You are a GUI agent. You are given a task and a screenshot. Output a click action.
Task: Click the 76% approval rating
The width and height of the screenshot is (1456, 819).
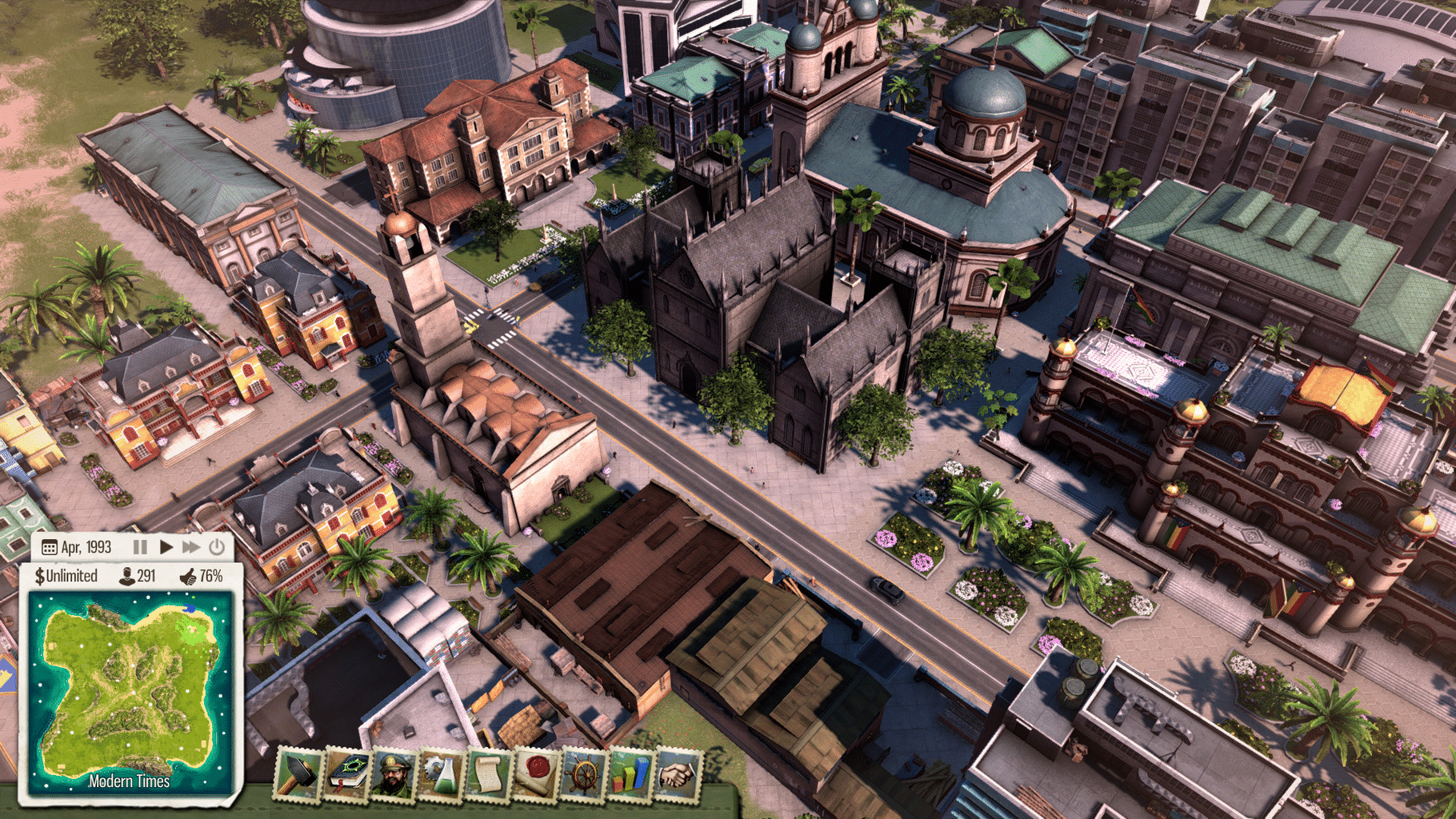point(210,576)
